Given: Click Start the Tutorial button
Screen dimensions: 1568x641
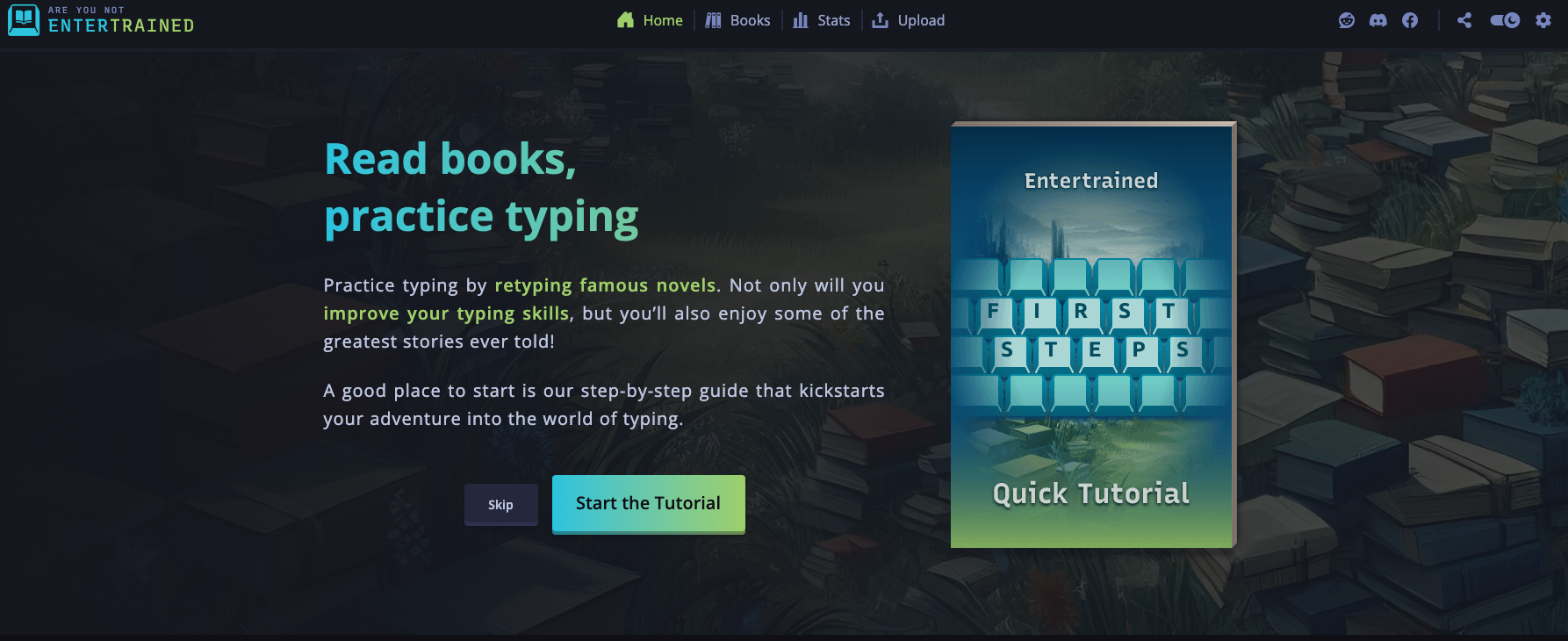Looking at the screenshot, I should click(x=649, y=504).
